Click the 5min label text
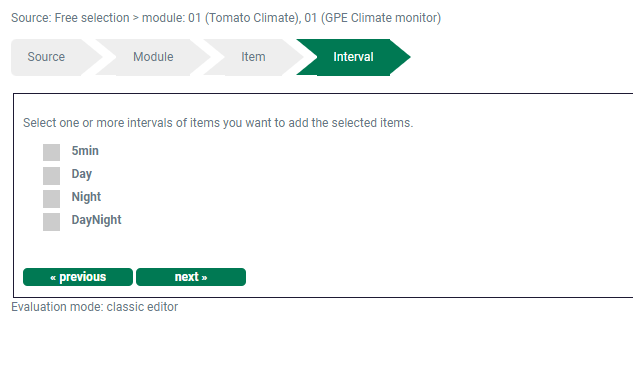The image size is (633, 385). point(85,151)
